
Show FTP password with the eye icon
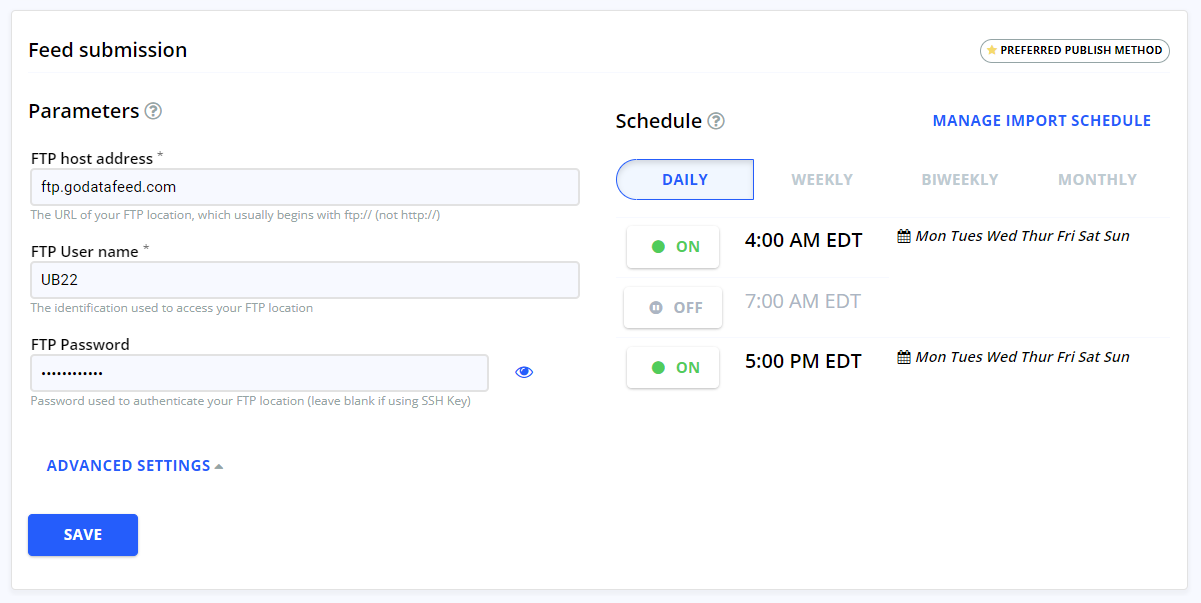[x=524, y=372]
